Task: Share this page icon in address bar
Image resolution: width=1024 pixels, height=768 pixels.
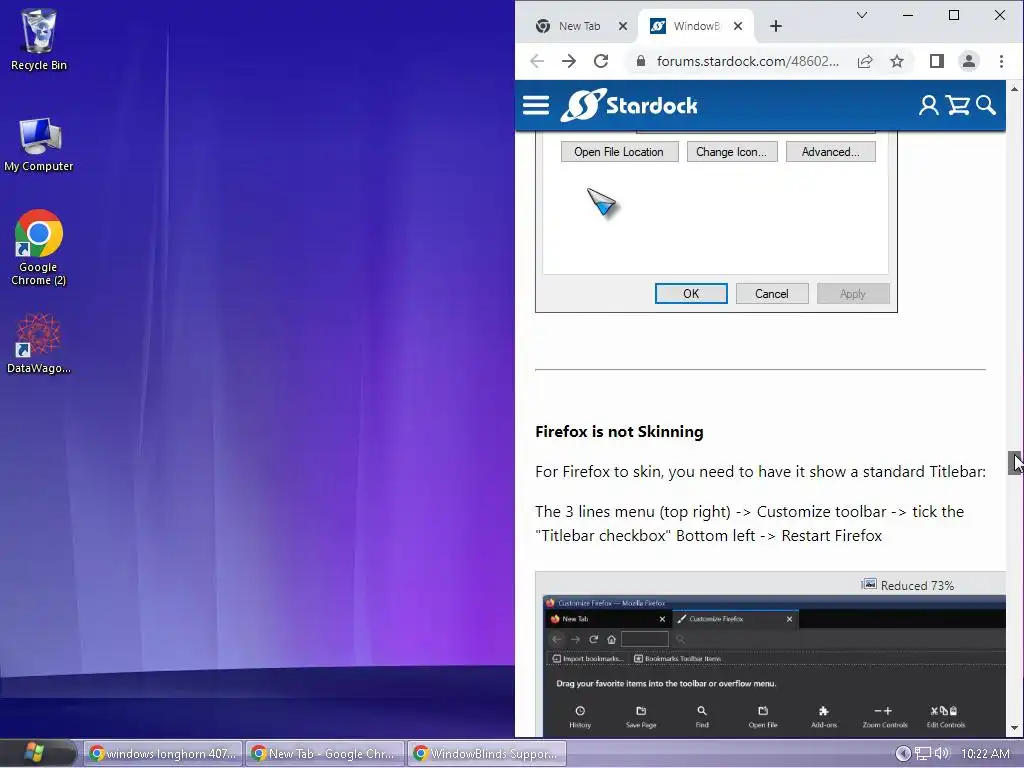Action: 865,61
